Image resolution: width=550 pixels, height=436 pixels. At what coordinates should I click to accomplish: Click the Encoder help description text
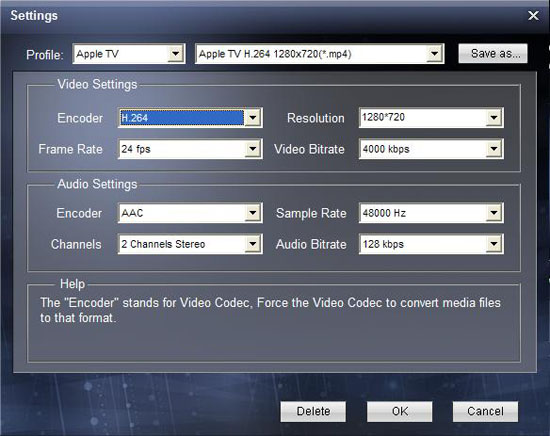pos(270,310)
